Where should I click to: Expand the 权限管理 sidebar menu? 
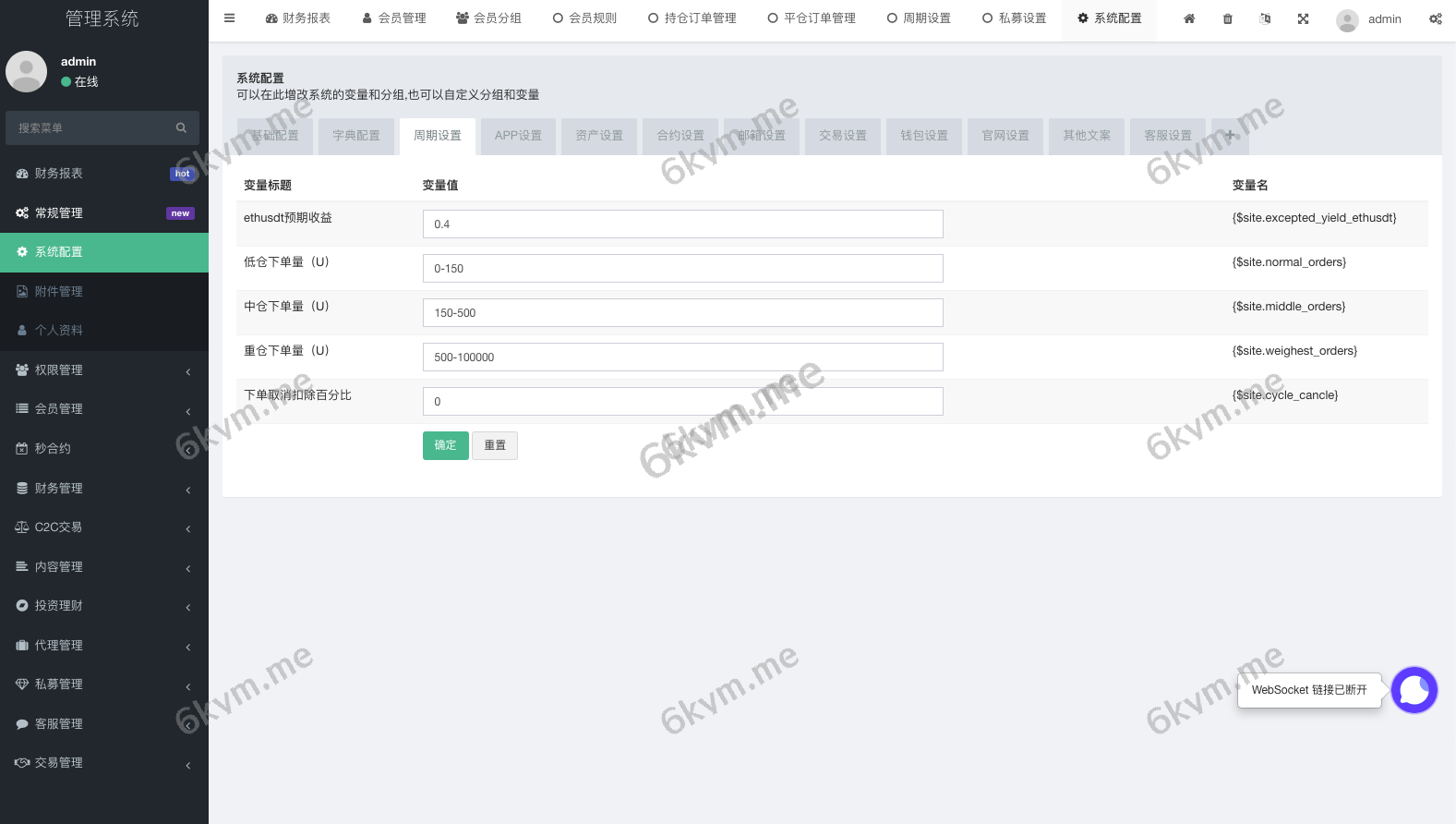(x=102, y=370)
